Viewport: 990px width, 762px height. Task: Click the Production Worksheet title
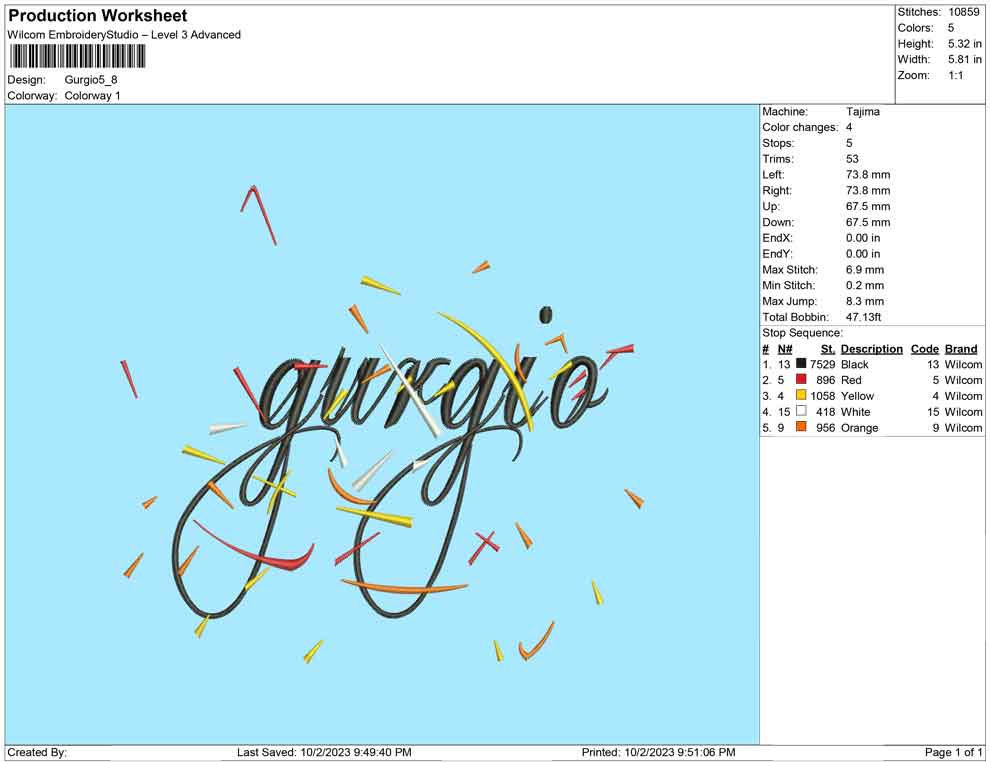96,16
